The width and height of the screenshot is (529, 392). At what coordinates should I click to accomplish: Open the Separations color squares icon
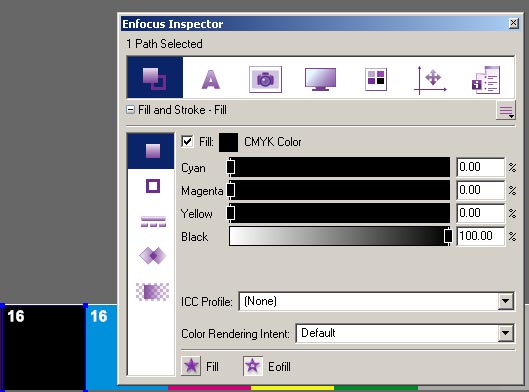click(x=375, y=79)
